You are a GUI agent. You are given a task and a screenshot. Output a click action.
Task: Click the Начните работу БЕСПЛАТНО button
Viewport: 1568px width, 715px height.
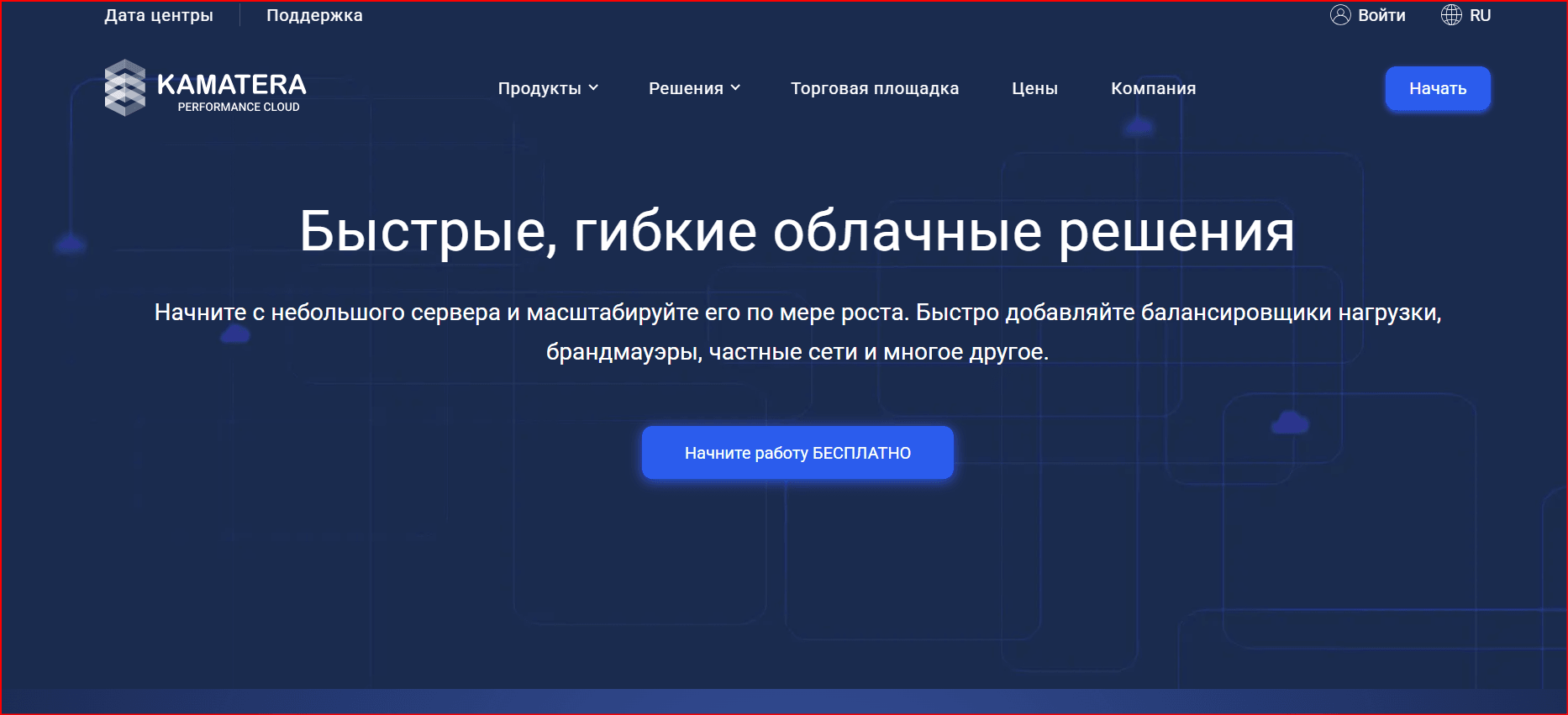coord(797,453)
